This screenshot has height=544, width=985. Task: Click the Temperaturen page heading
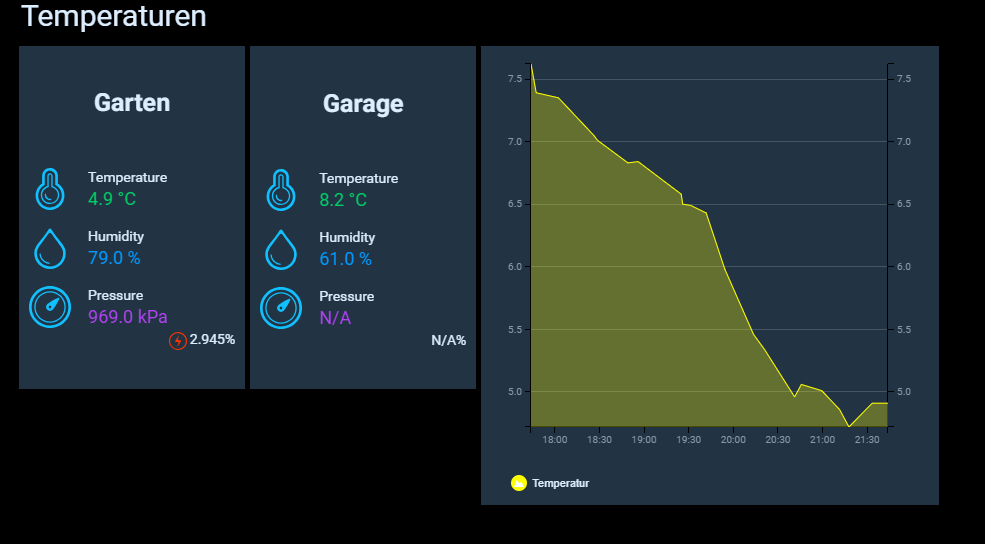114,16
